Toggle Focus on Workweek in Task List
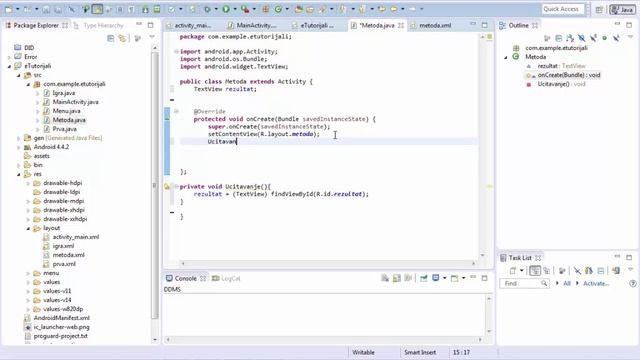Image resolution: width=640 pixels, height=360 pixels. click(562, 271)
